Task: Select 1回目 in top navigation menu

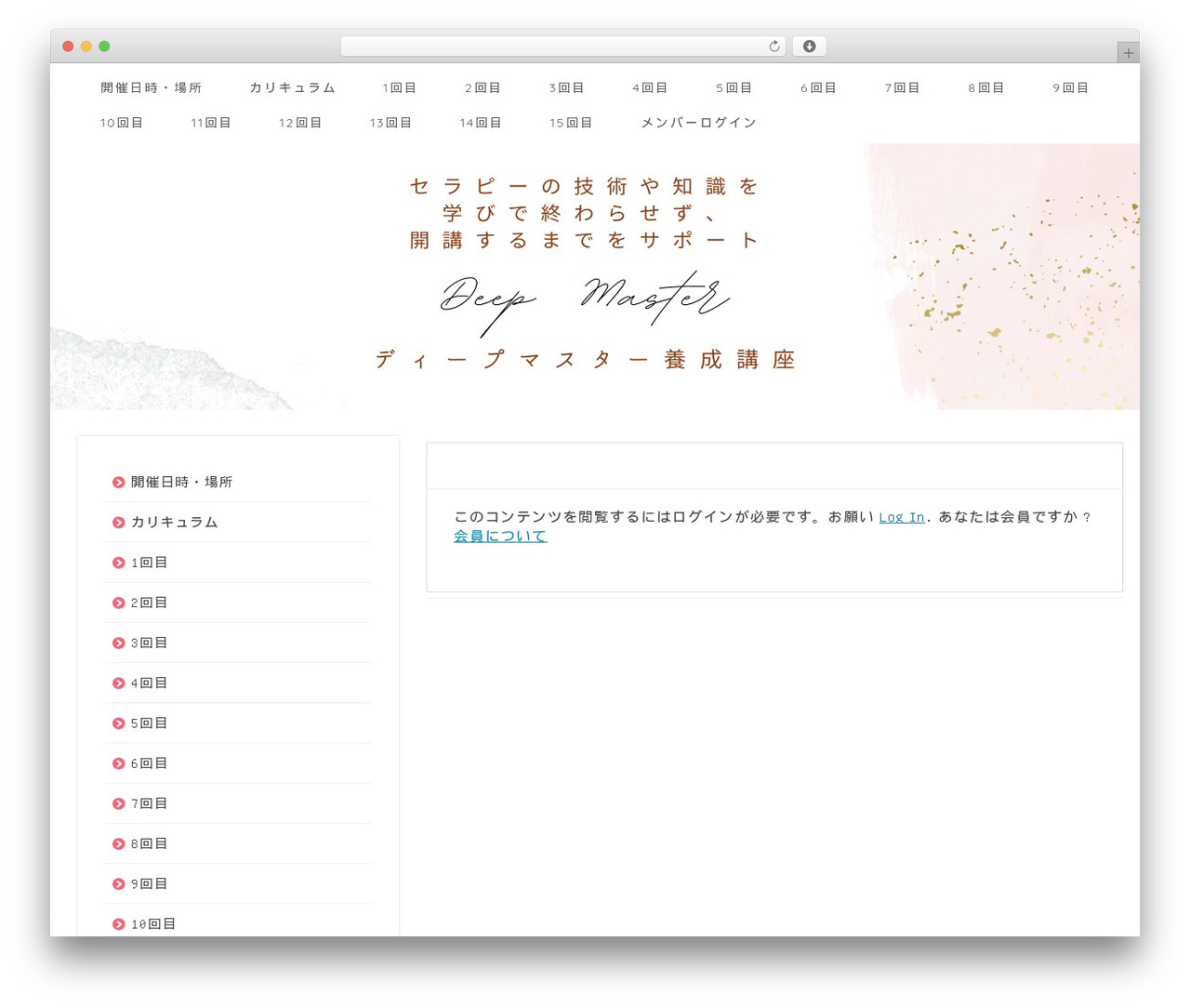Action: coord(399,87)
